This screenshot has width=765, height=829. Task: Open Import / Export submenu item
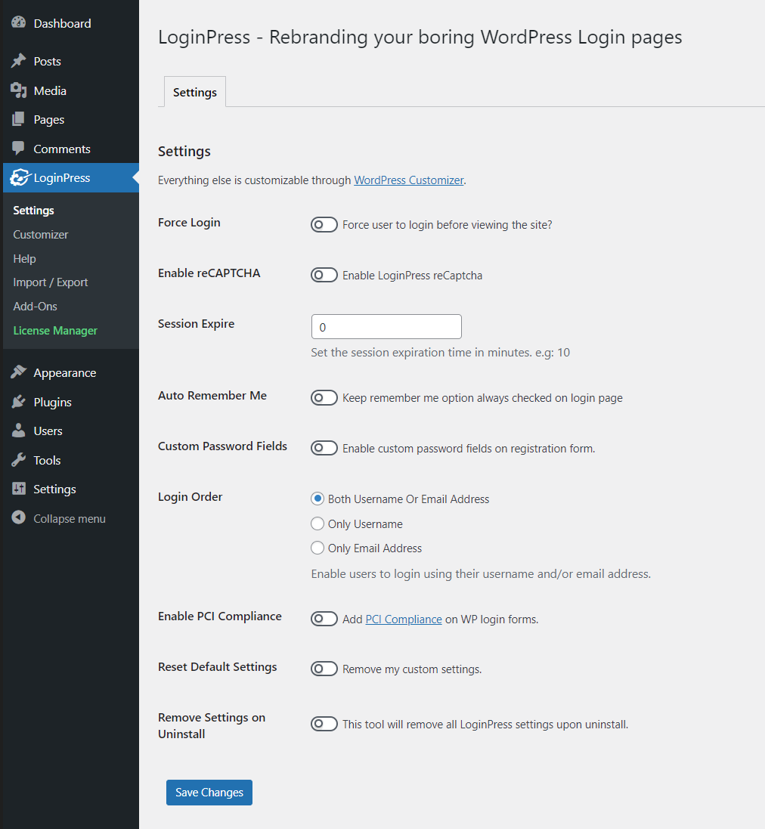50,282
